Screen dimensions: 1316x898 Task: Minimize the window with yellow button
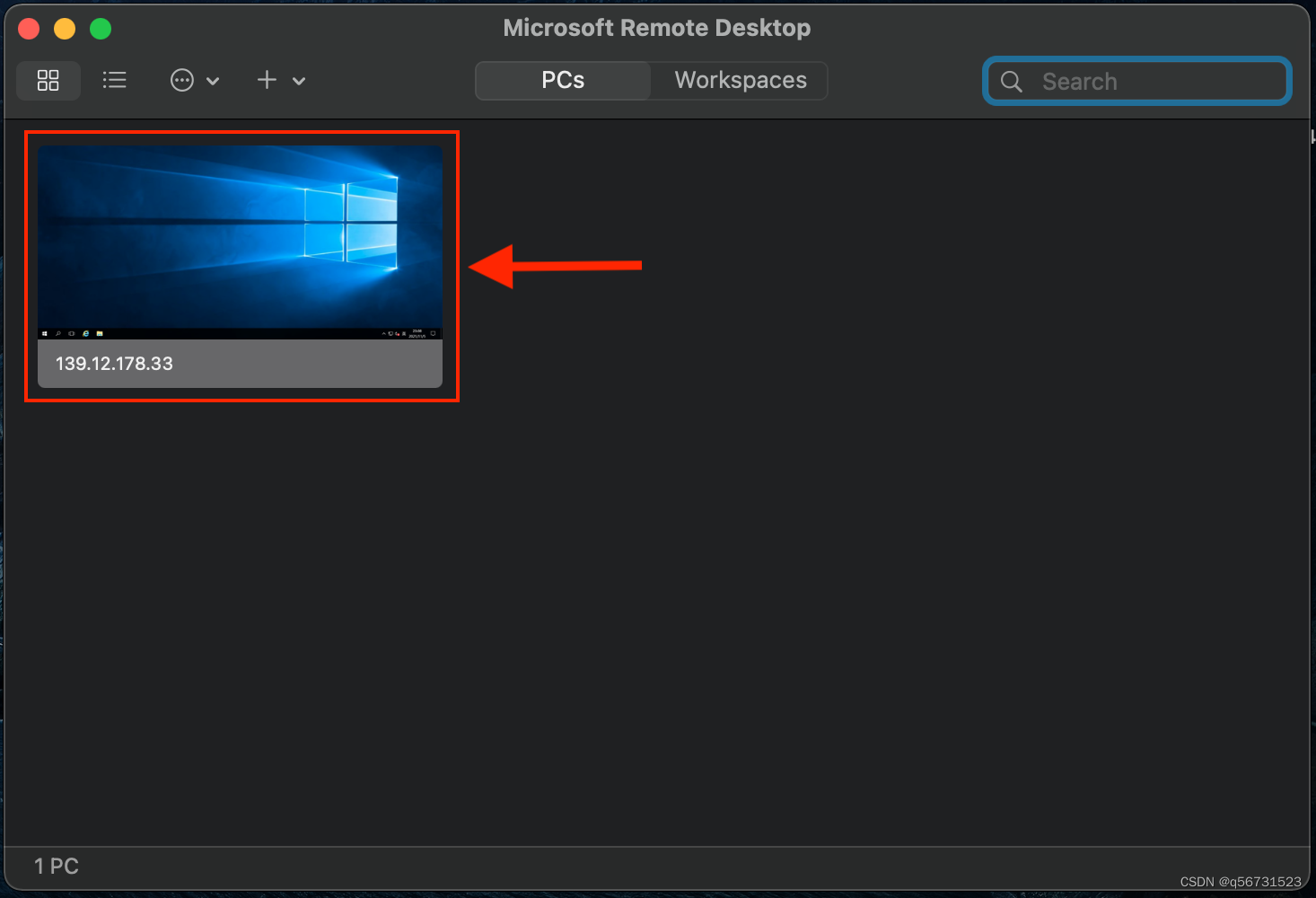pyautogui.click(x=65, y=29)
